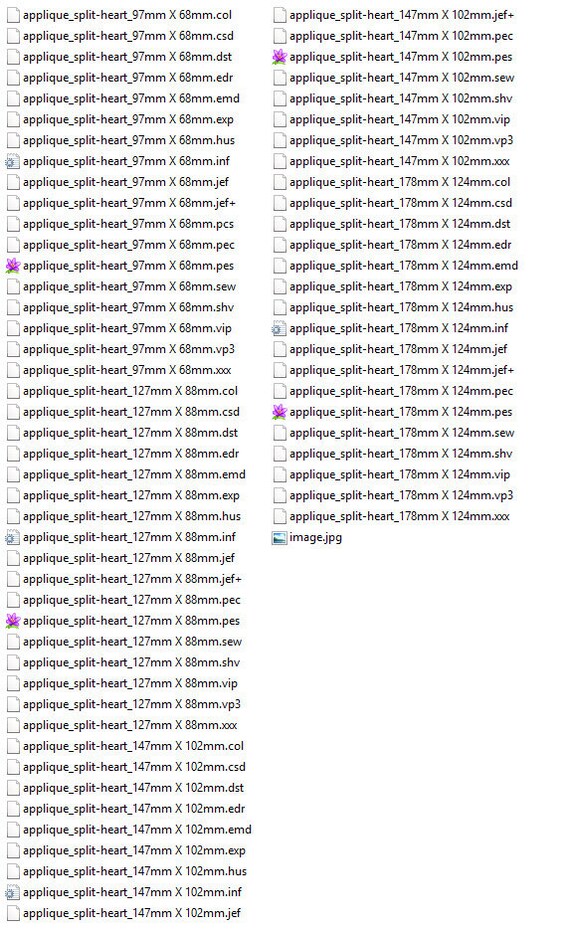The height and width of the screenshot is (931, 570).
Task: Click the flower icon of 178mm X 124mm.pes
Action: click(x=279, y=411)
